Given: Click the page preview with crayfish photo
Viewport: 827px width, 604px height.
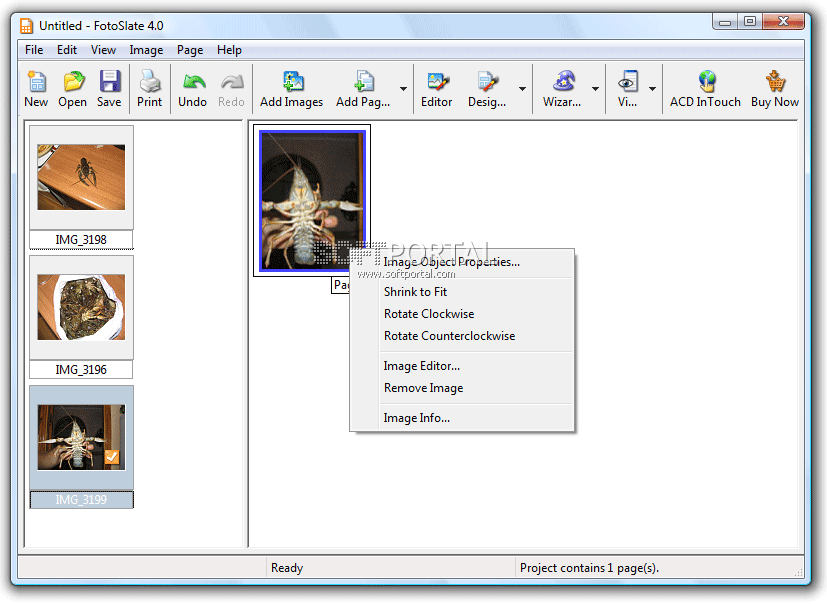Looking at the screenshot, I should coord(312,200).
